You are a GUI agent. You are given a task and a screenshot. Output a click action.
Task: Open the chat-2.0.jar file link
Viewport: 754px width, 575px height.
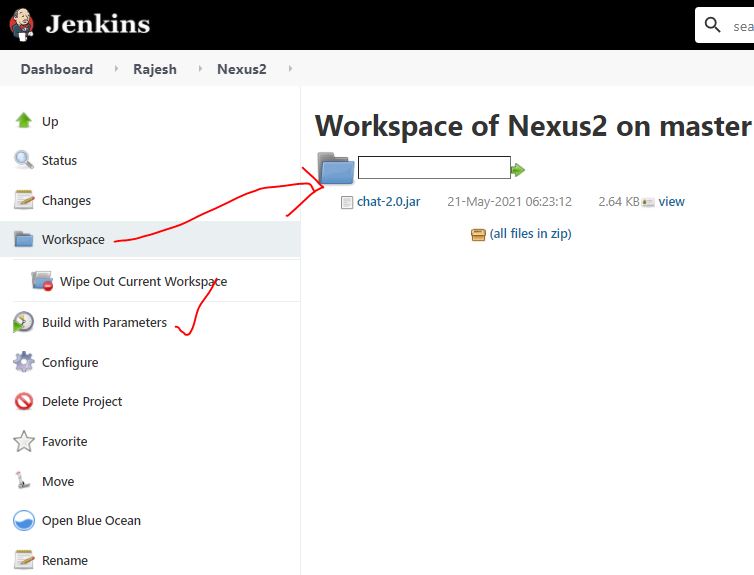pos(389,201)
